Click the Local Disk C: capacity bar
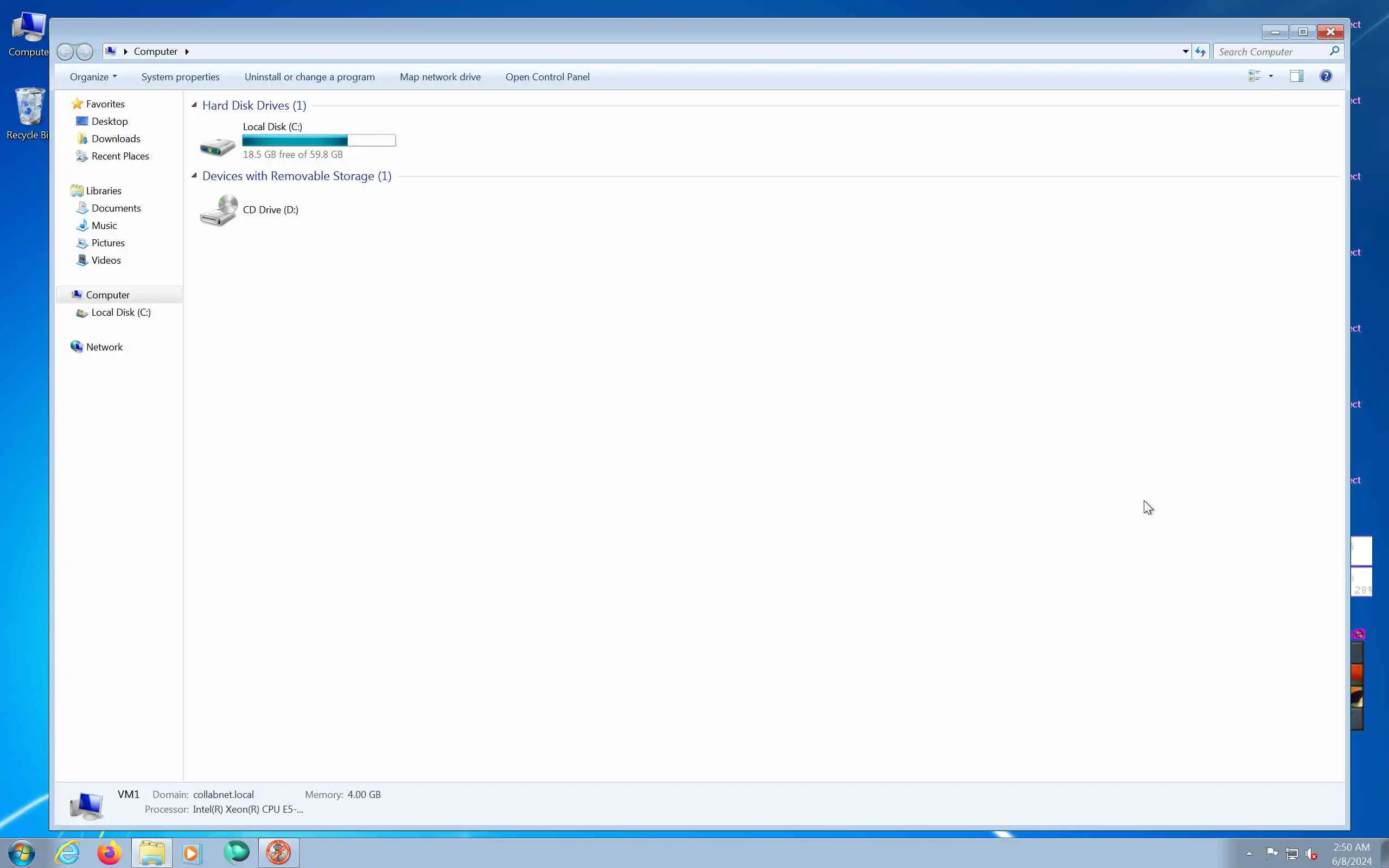This screenshot has width=1389, height=868. click(x=318, y=140)
